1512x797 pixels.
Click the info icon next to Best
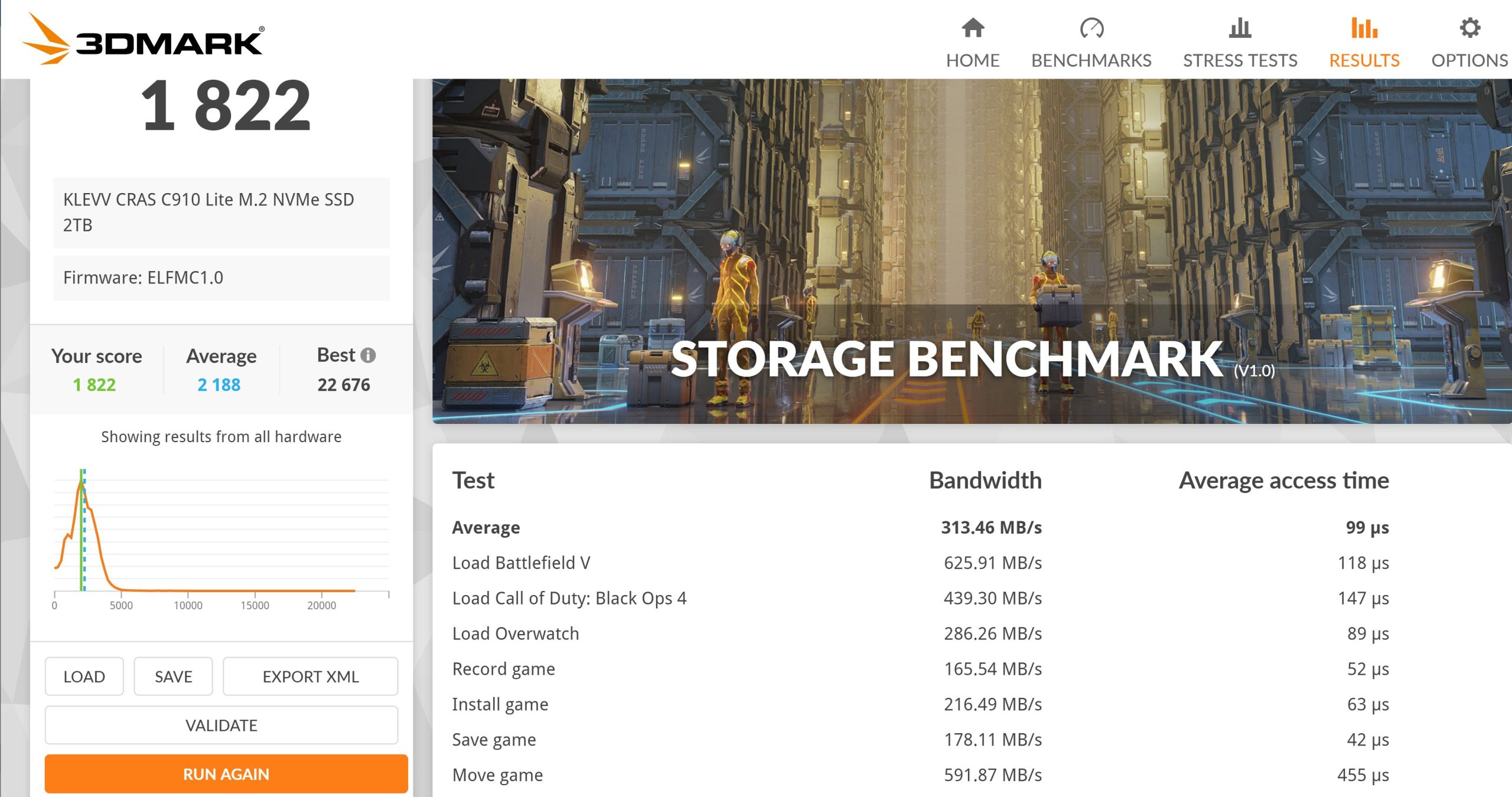click(368, 355)
